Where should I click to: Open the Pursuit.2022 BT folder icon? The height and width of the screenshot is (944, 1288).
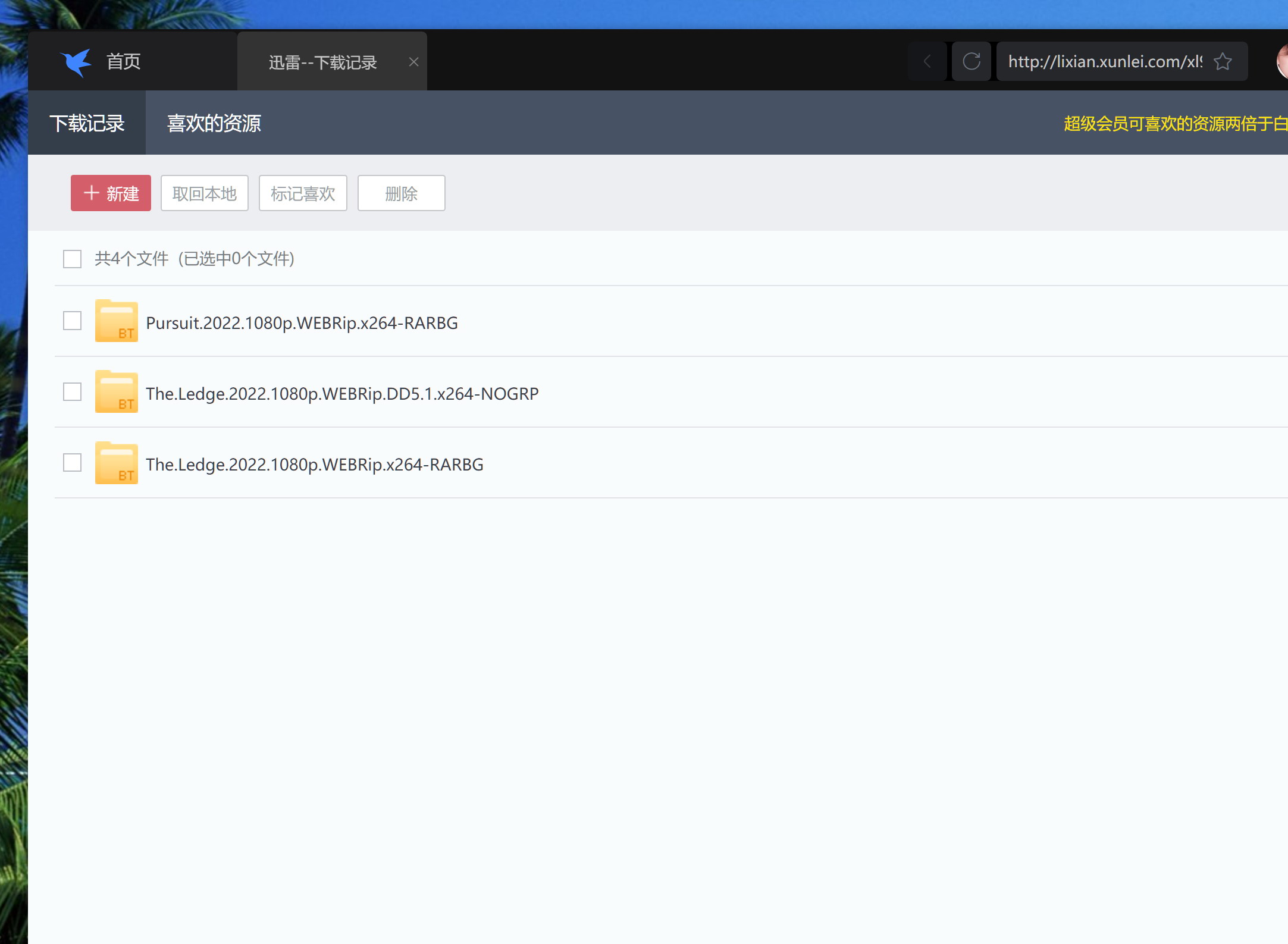pos(117,322)
